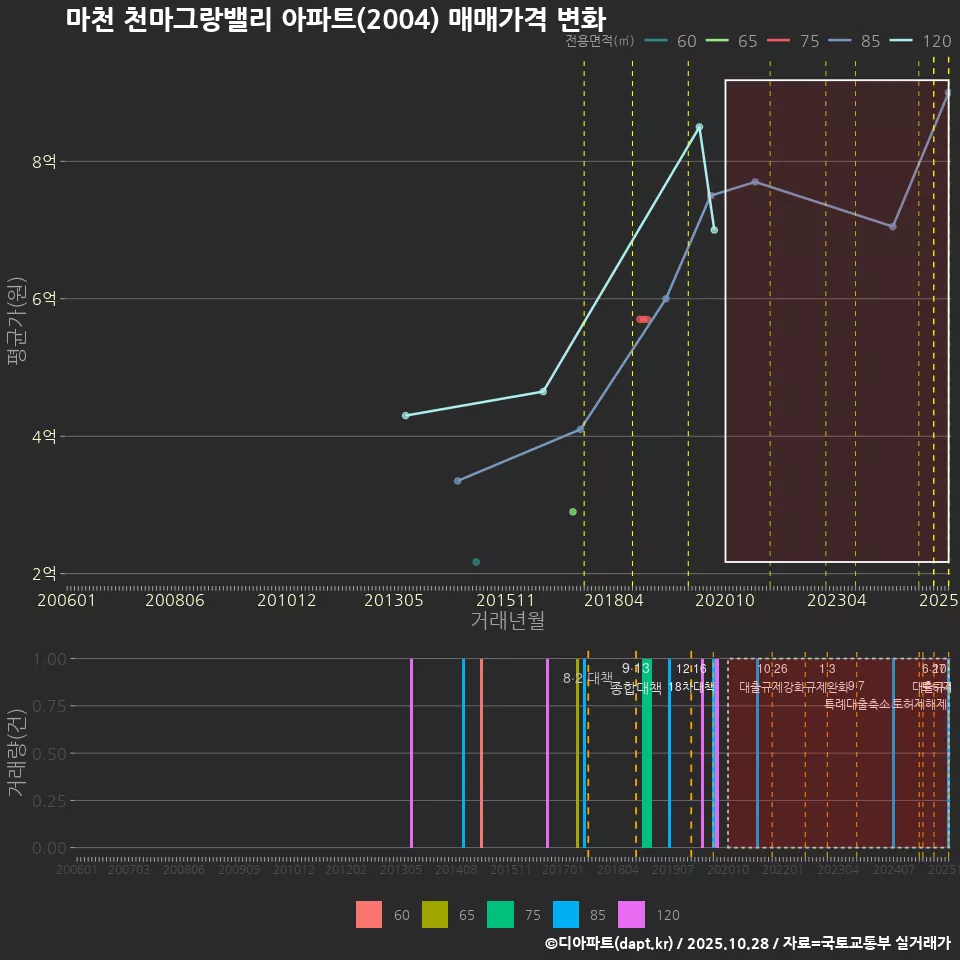The height and width of the screenshot is (960, 960).
Task: Click the 60㎡ line legend entry at top
Action: (x=672, y=41)
